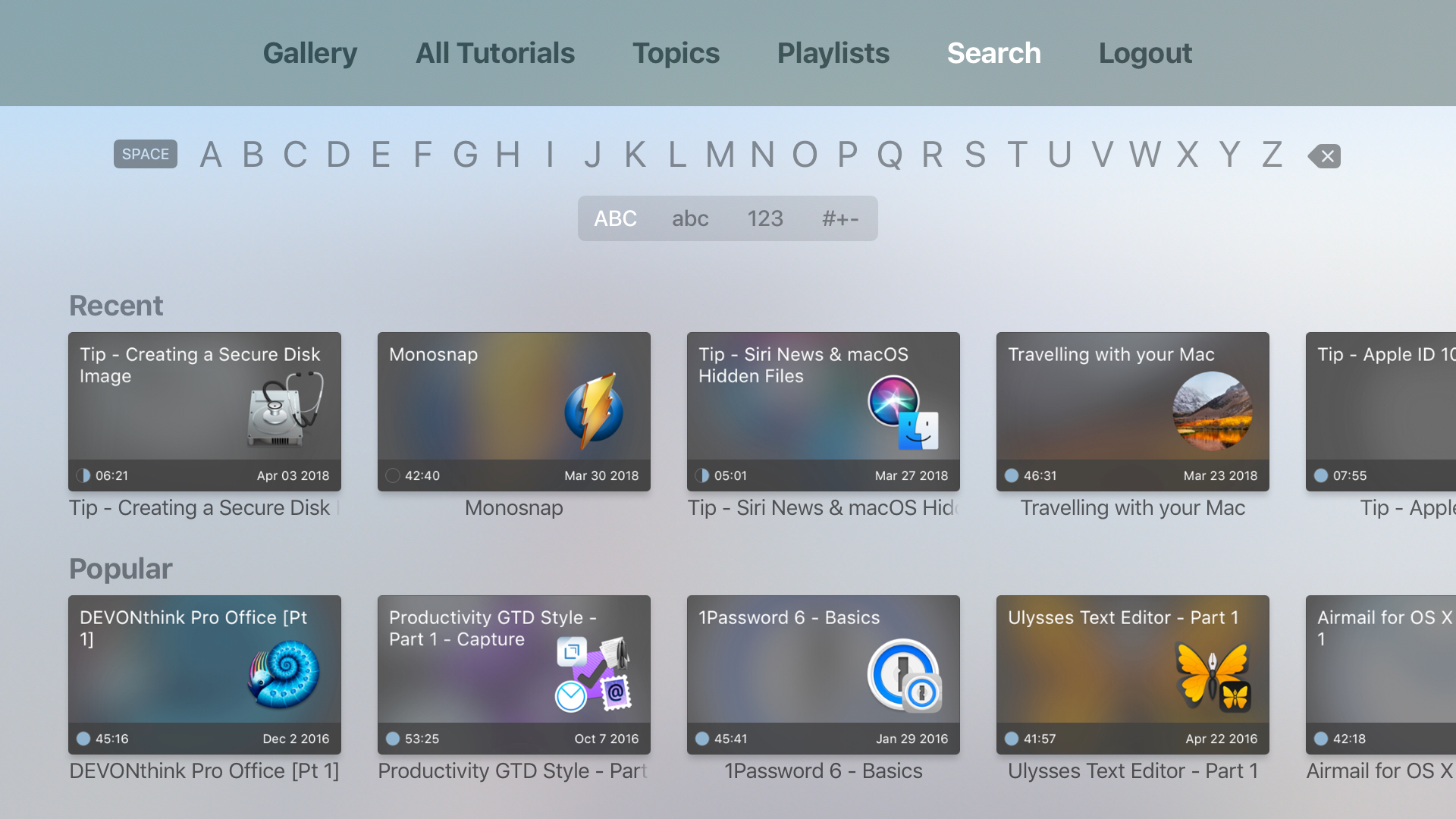Click the Popular section heading
The height and width of the screenshot is (819, 1456).
[121, 569]
